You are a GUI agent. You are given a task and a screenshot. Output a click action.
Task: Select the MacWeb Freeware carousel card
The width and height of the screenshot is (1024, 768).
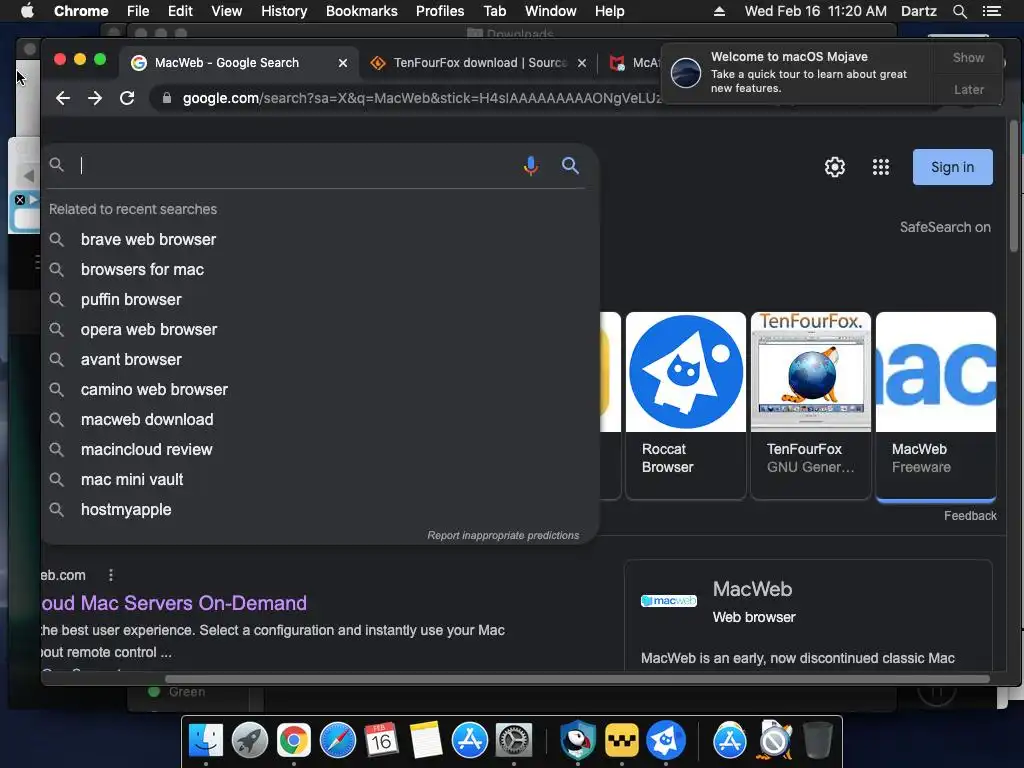pos(936,405)
